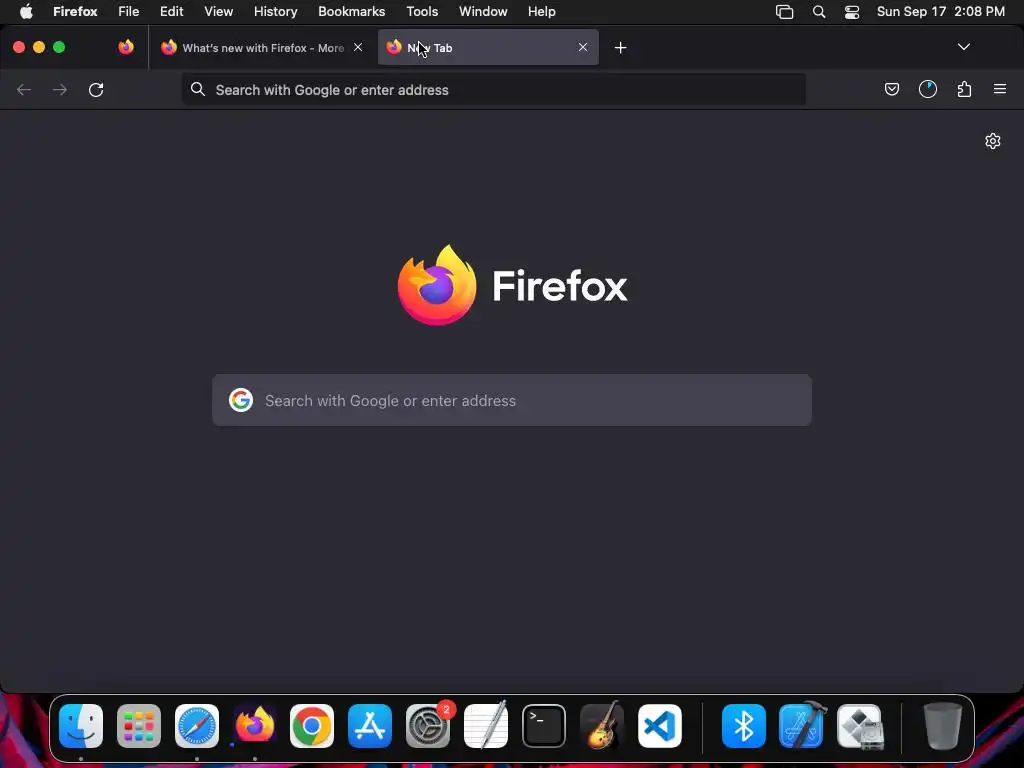Open the Help menu
Image resolution: width=1024 pixels, height=768 pixels.
click(541, 12)
